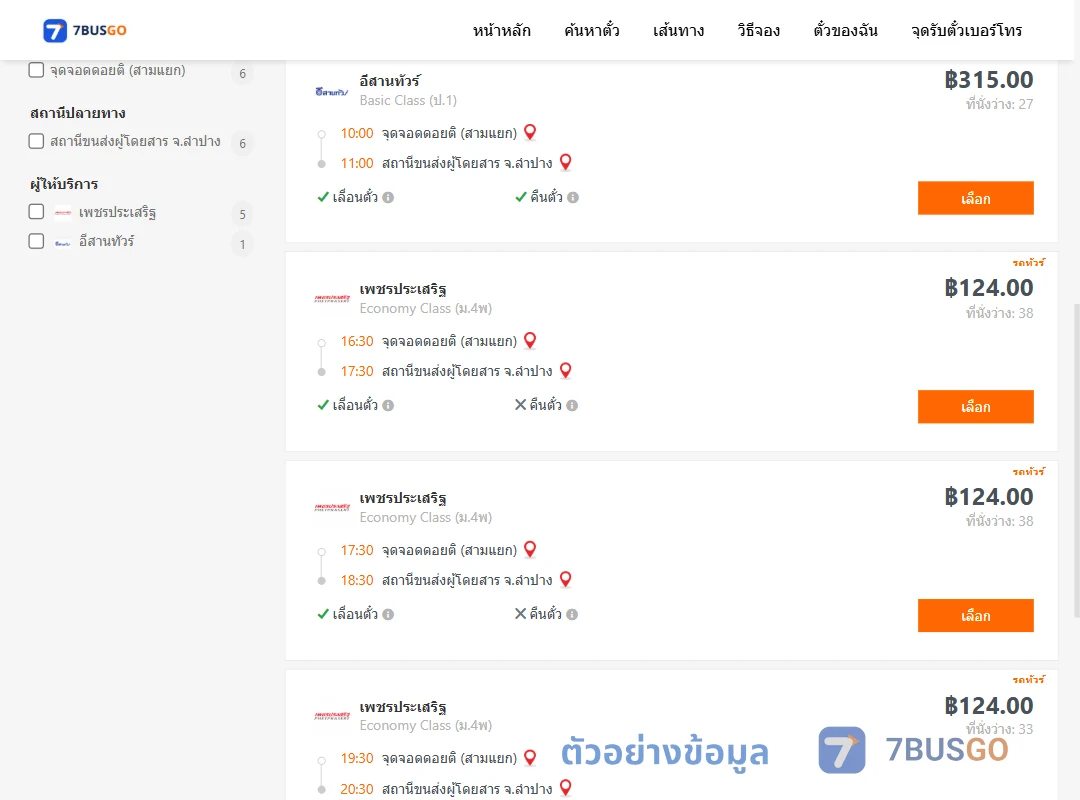Open the หน้าหลัก menu item
Viewport: 1080px width, 800px height.
pos(501,30)
